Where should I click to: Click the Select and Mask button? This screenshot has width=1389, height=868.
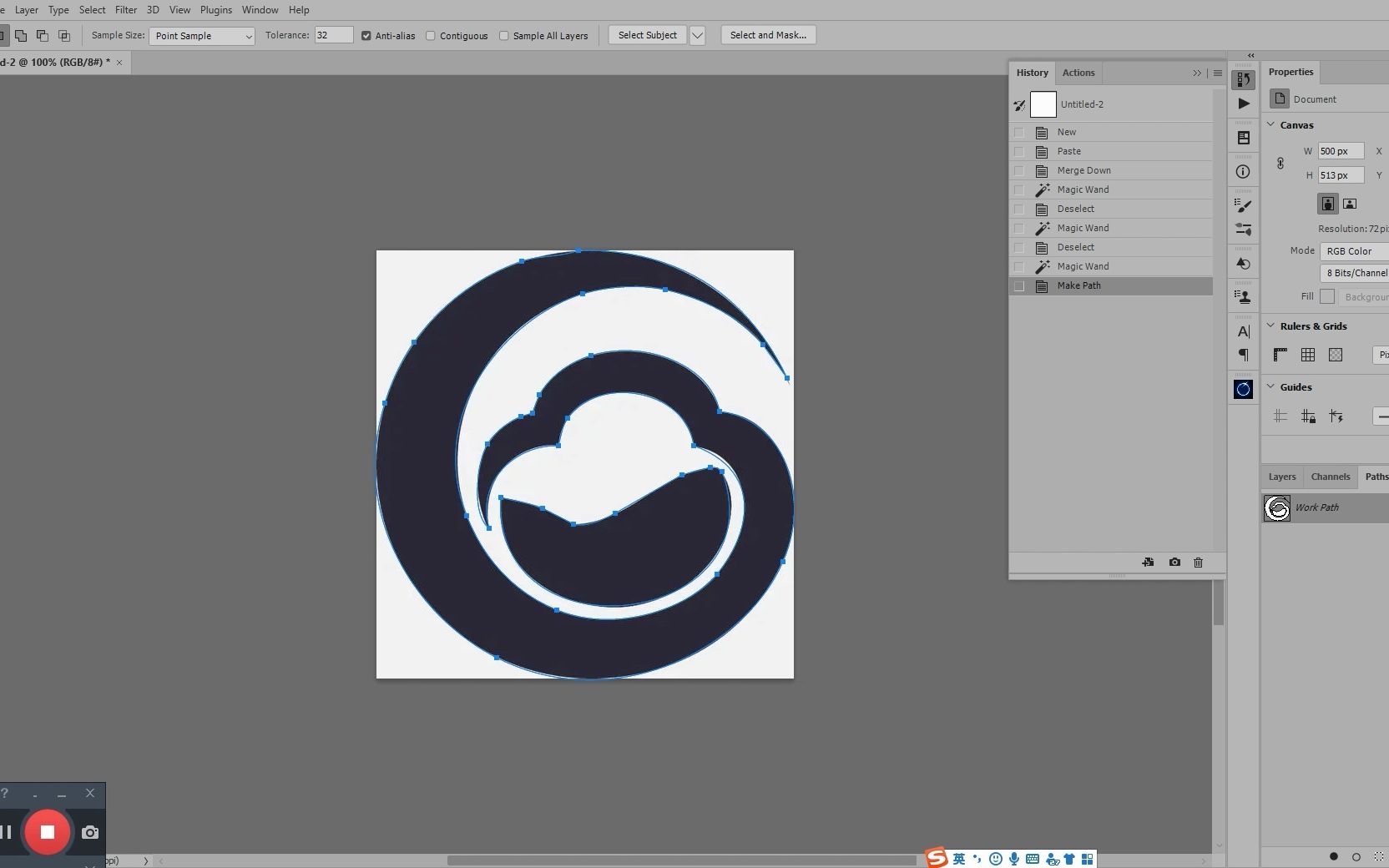tap(768, 35)
